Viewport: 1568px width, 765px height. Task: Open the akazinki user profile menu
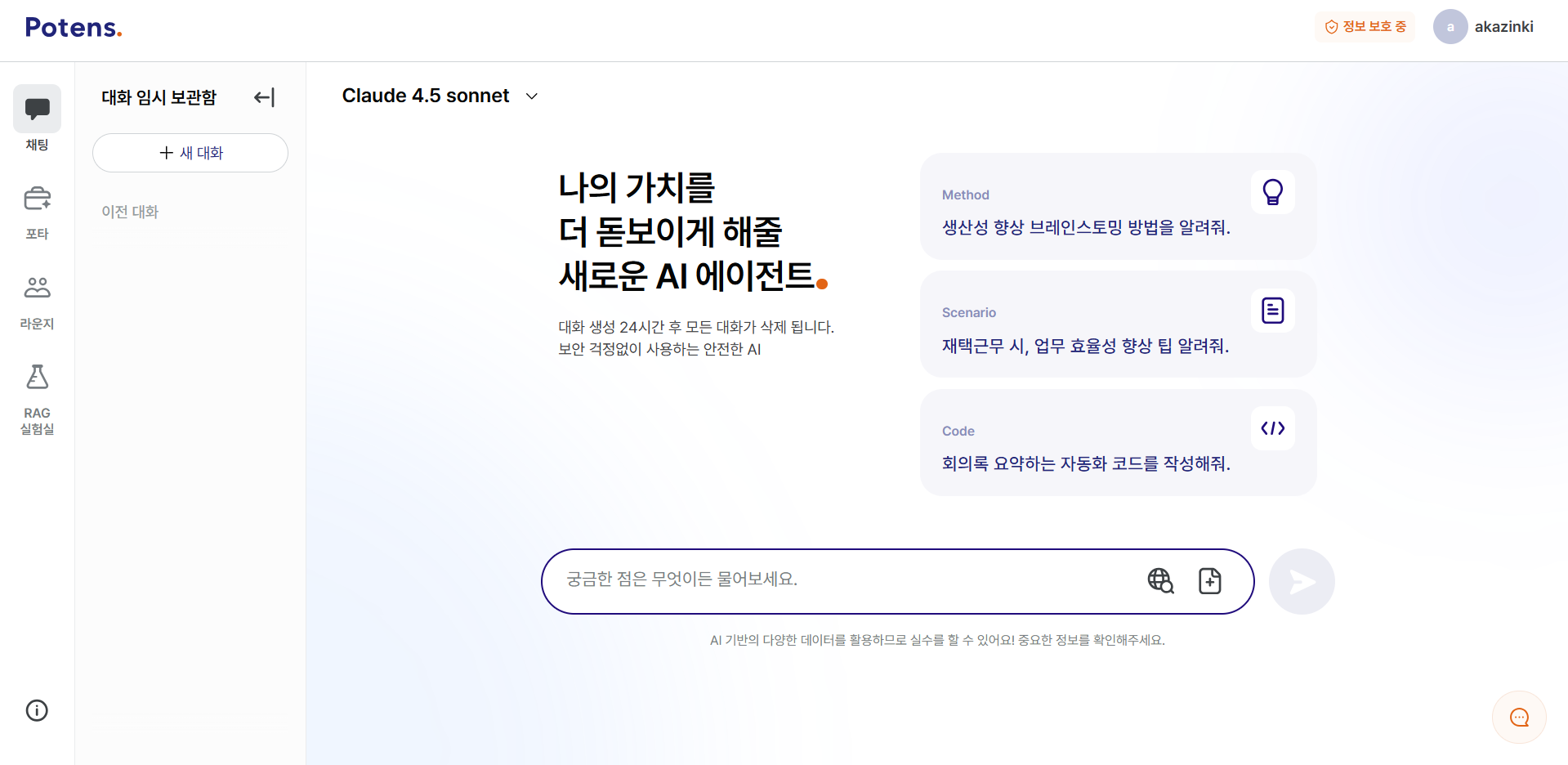click(x=1484, y=27)
